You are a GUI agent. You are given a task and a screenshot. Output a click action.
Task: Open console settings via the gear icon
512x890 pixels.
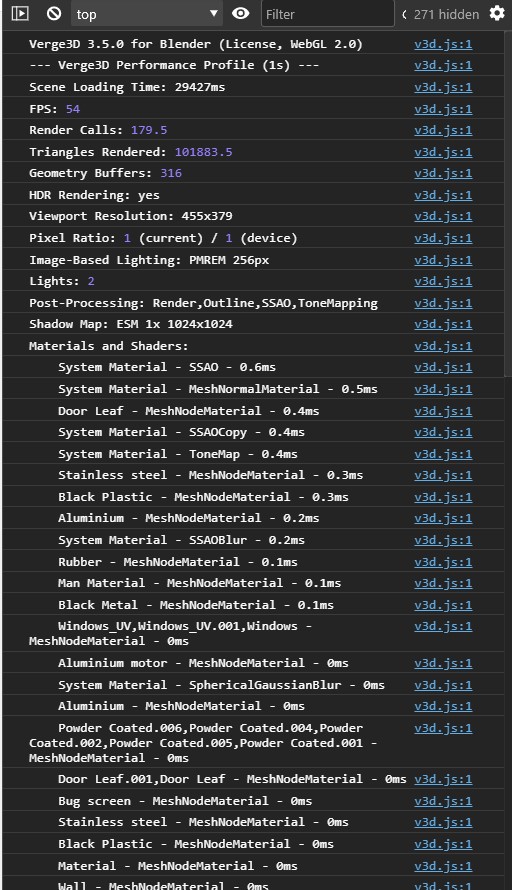(497, 13)
